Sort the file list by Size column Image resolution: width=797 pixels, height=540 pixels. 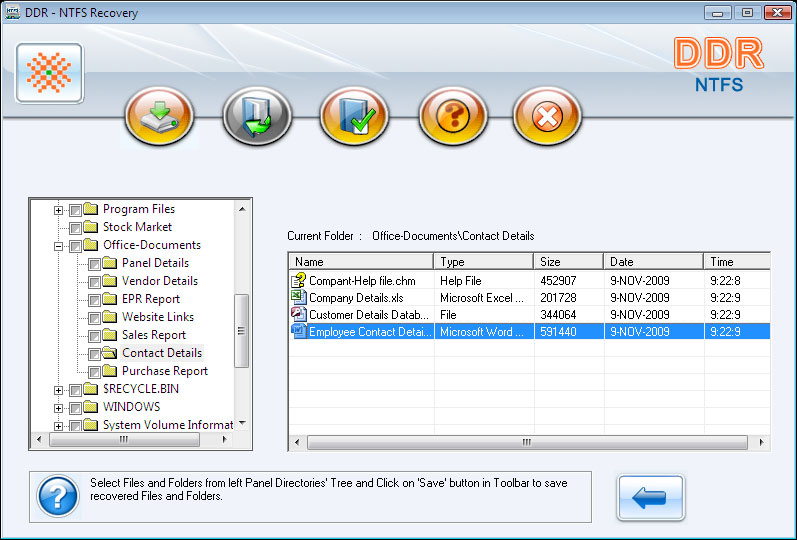coord(568,261)
